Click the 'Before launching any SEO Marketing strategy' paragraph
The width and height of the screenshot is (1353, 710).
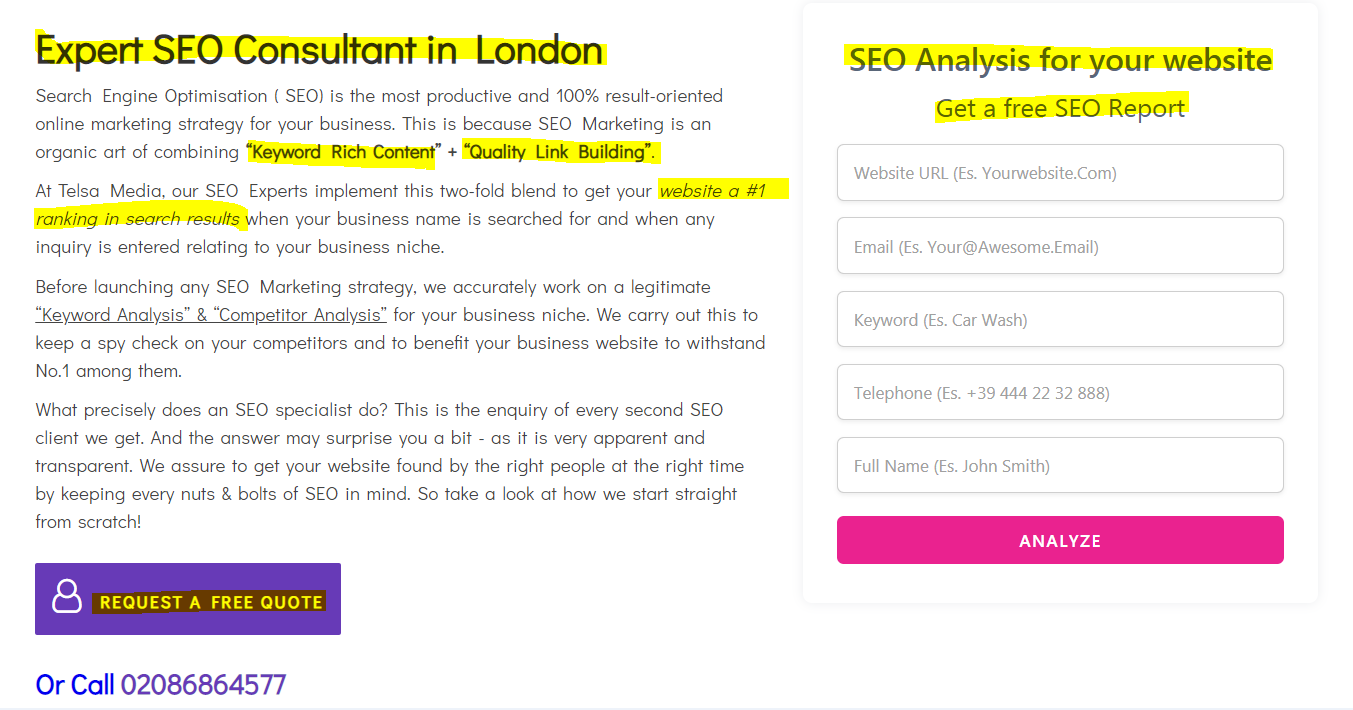pyautogui.click(x=400, y=329)
